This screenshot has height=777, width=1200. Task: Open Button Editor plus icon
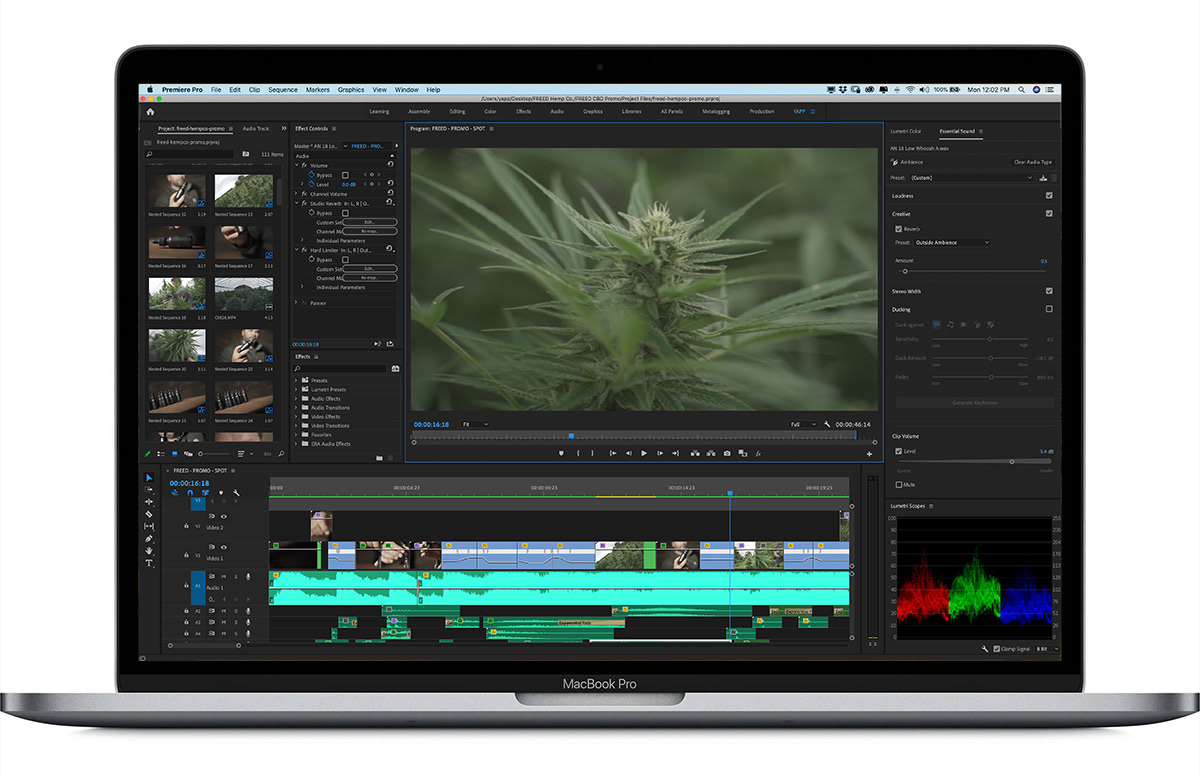point(869,454)
